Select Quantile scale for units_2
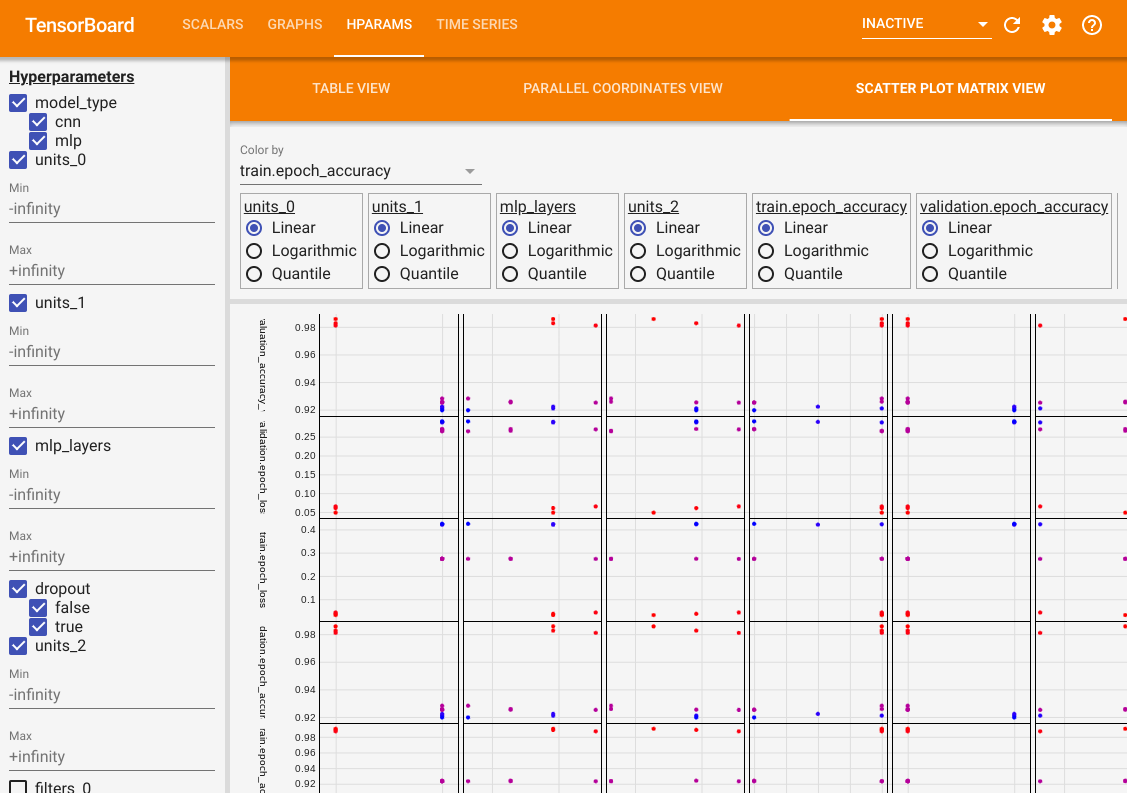1127x795 pixels. click(x=638, y=274)
